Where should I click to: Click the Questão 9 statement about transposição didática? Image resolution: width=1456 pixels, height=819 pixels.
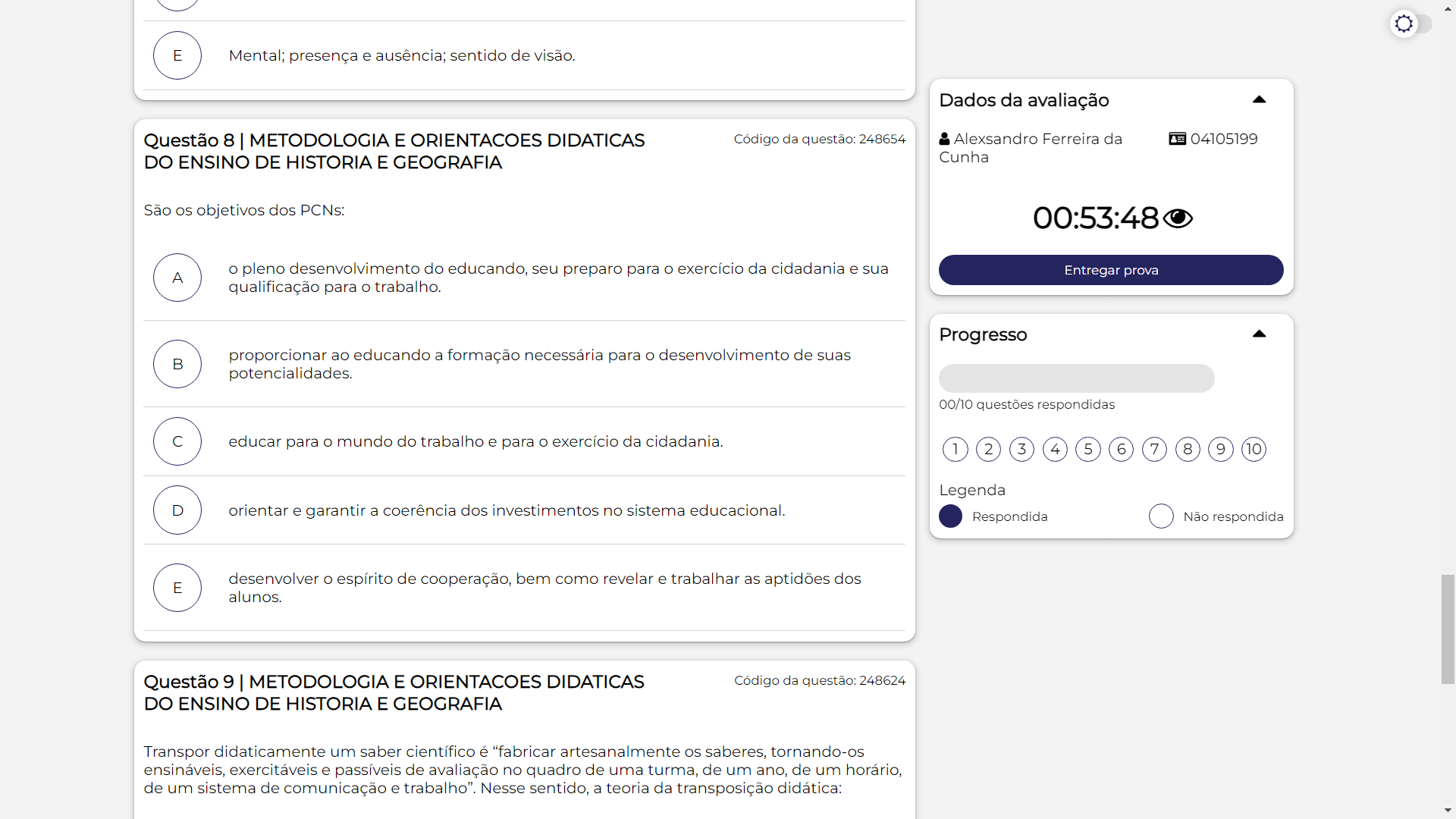pos(522,770)
